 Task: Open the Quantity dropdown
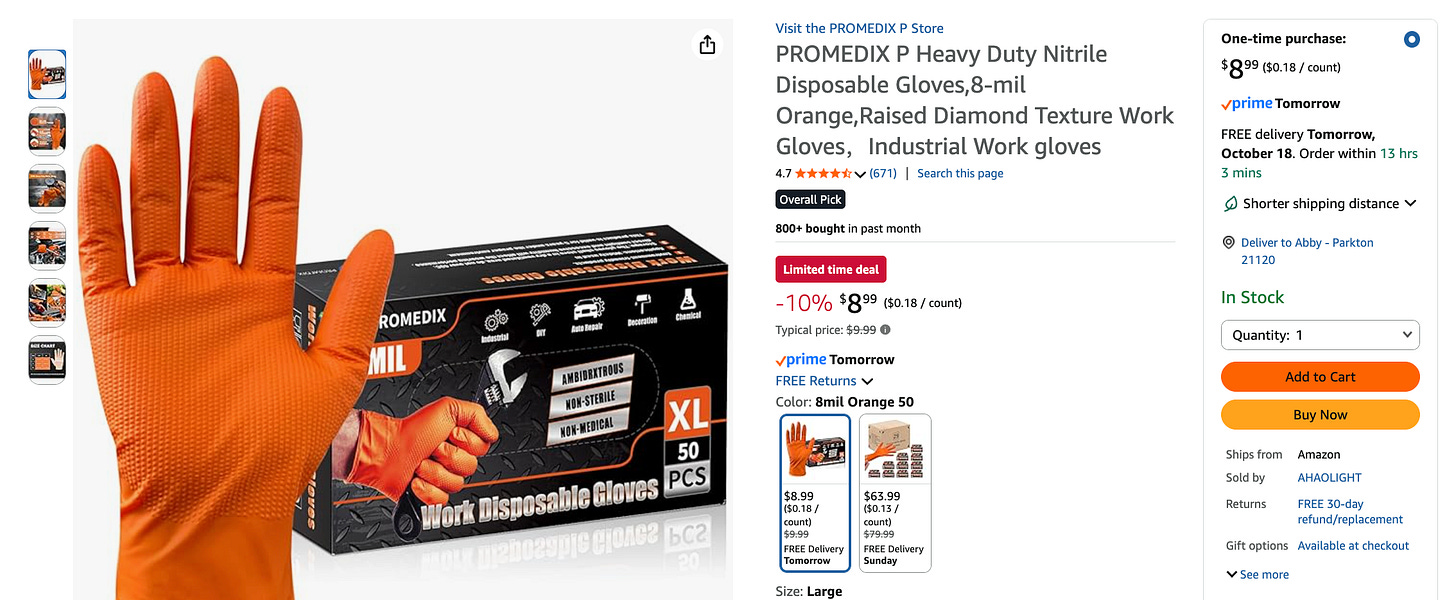click(1320, 335)
